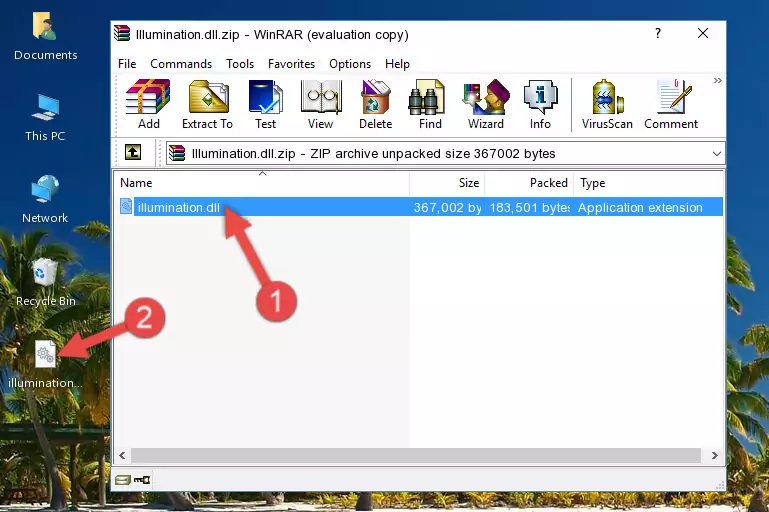
Task: Start the VirusScan tool
Action: [607, 104]
